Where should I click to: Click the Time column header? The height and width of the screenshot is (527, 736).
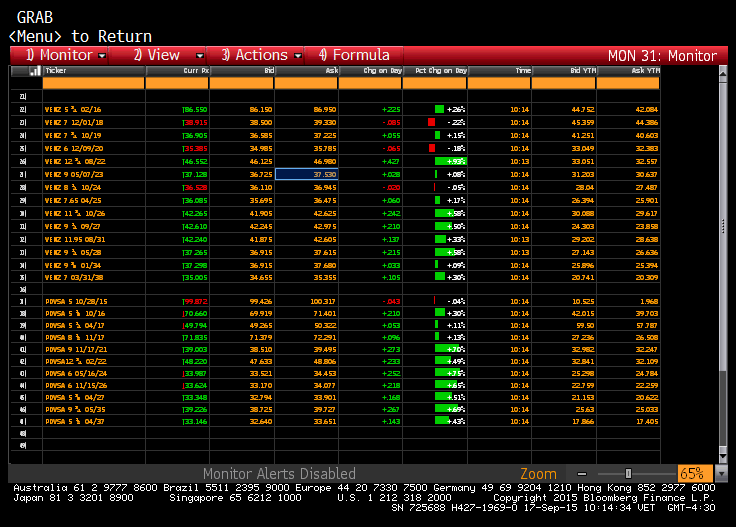tap(499, 71)
